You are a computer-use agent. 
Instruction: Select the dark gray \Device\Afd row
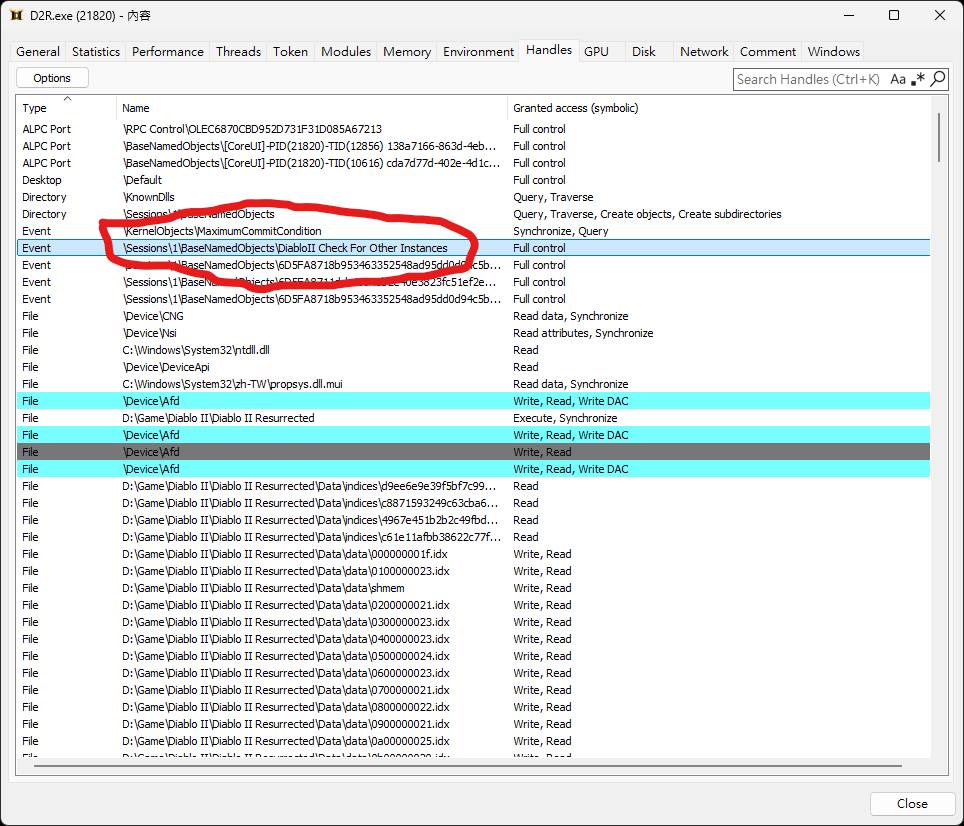coord(473,452)
